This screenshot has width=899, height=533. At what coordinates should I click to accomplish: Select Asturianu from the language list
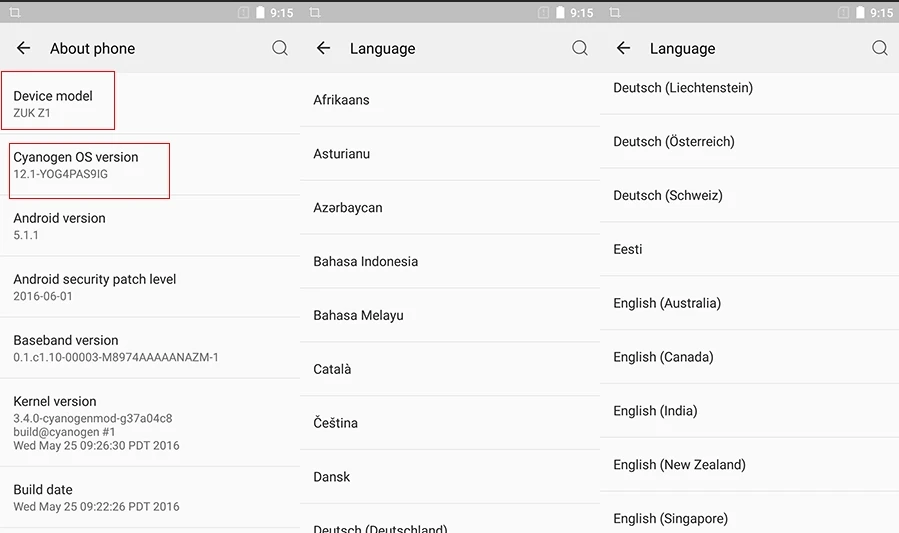[450, 154]
